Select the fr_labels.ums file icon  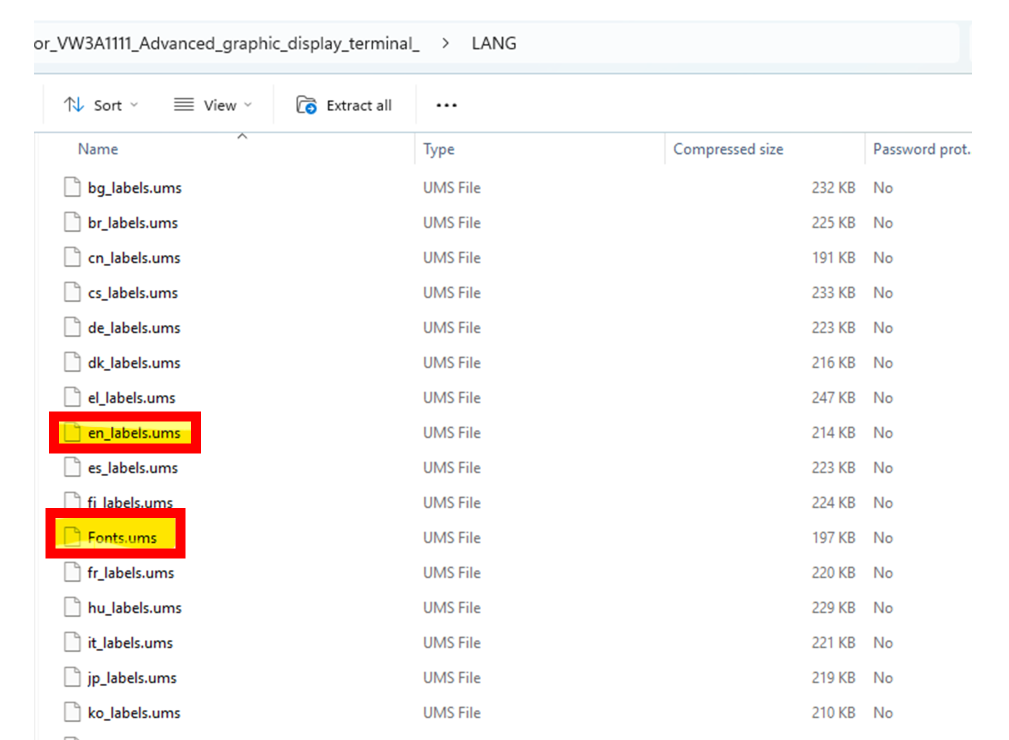[73, 572]
